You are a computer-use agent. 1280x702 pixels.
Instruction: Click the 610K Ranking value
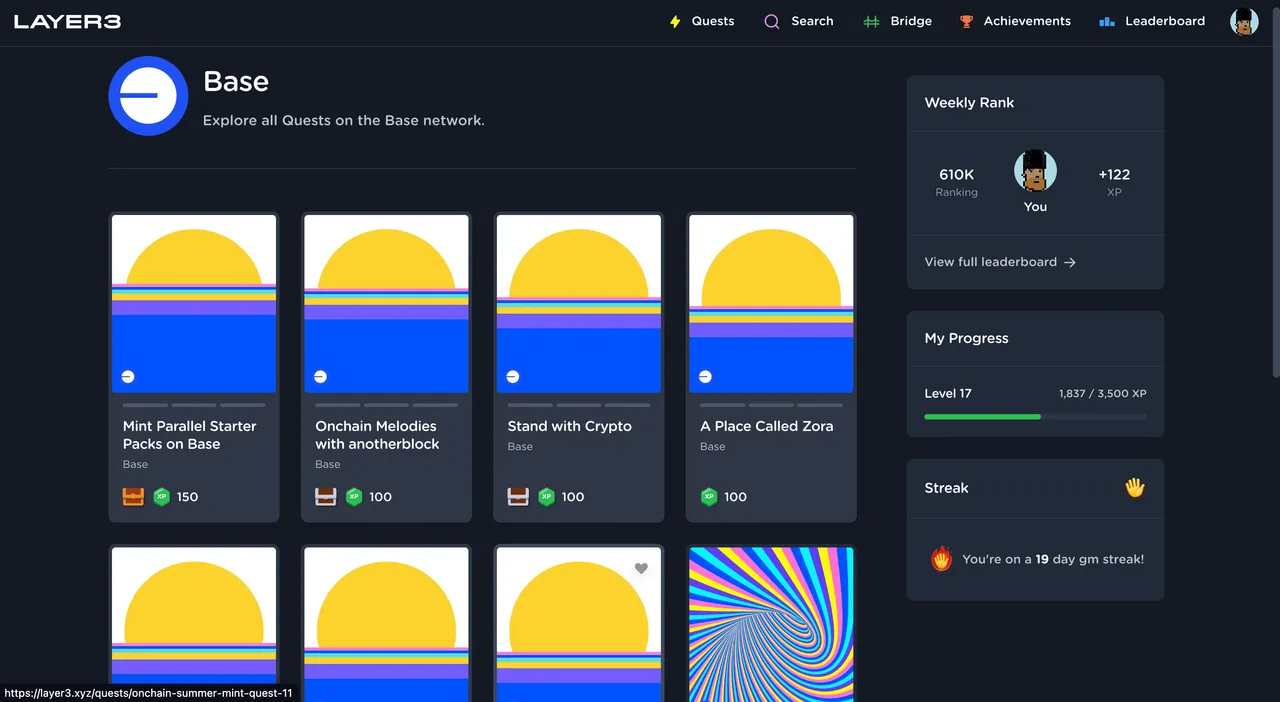point(957,175)
